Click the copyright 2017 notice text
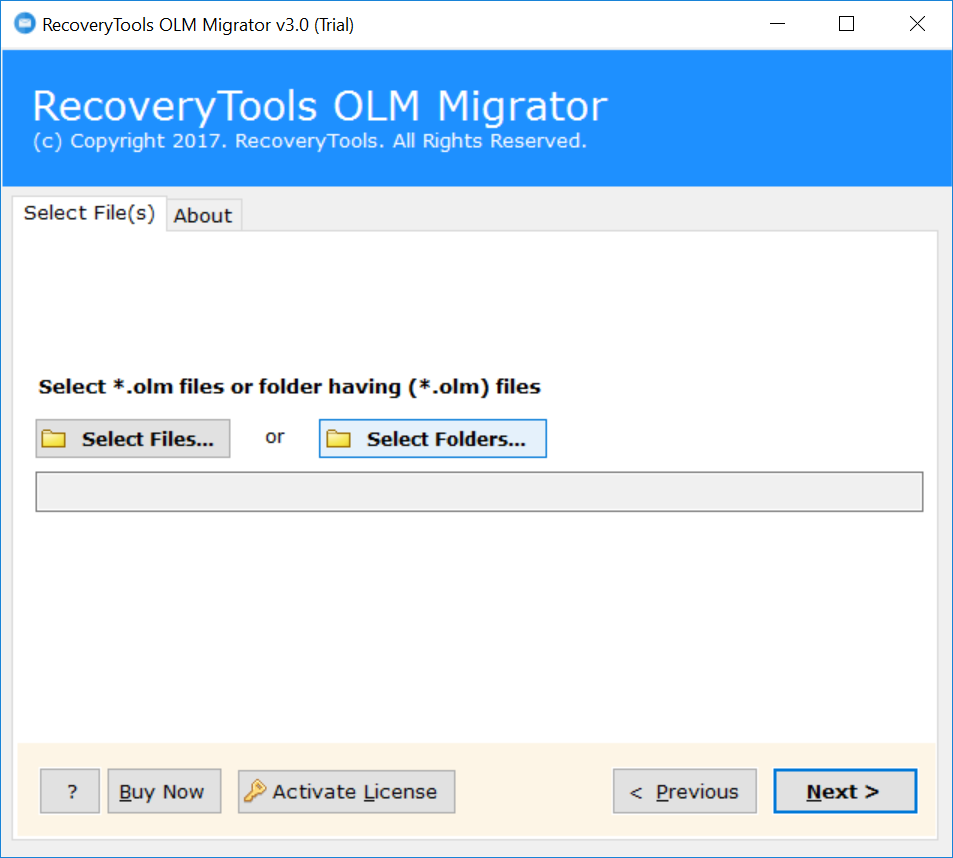Viewport: 953px width, 858px height. click(309, 141)
